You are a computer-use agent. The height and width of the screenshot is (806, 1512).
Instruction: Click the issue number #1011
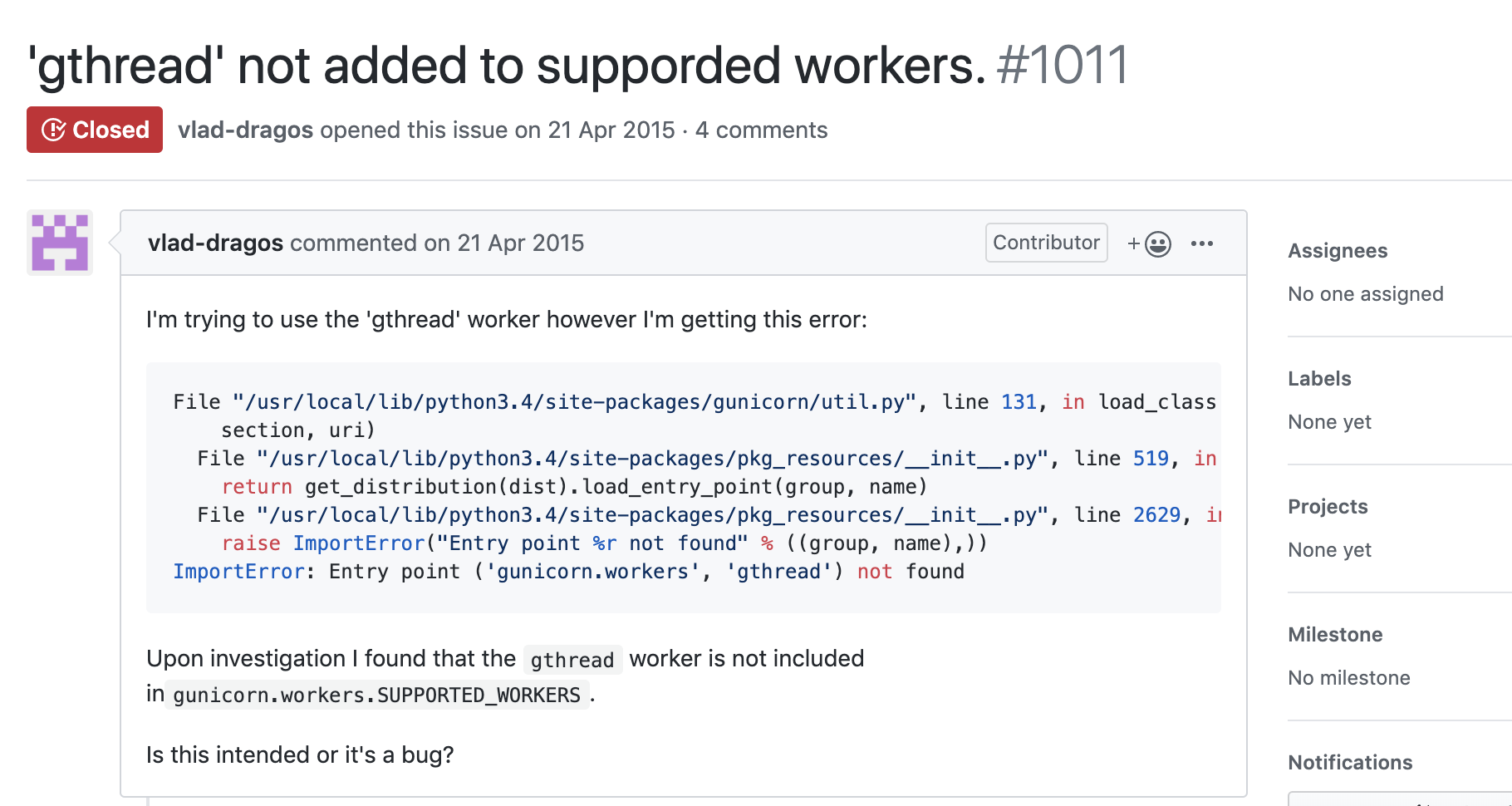[1062, 66]
